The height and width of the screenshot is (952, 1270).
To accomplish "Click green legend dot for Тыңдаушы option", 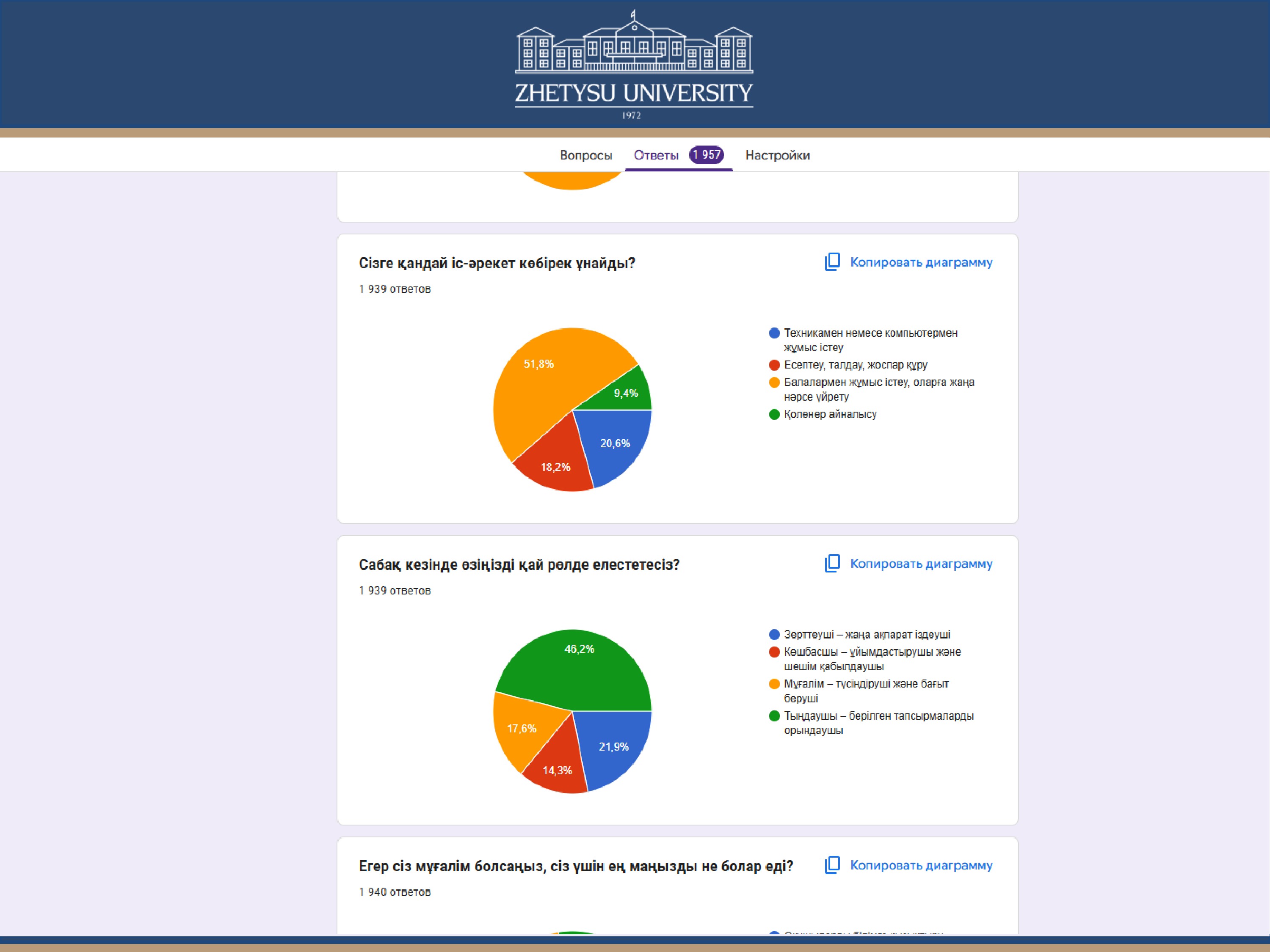I will (x=774, y=716).
